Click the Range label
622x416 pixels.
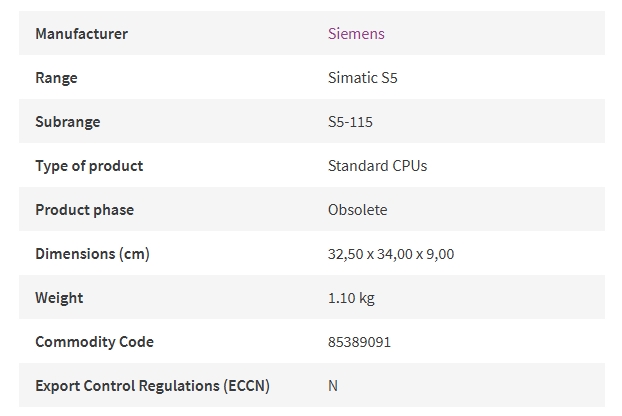tap(56, 78)
